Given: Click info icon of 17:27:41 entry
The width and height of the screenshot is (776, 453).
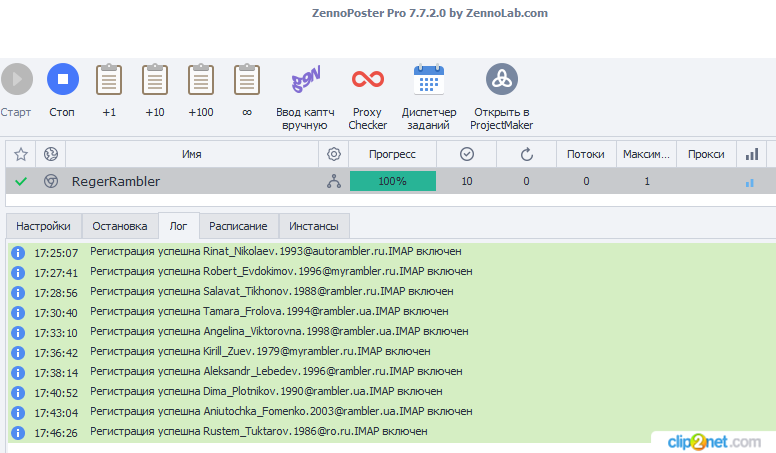Looking at the screenshot, I should [18, 273].
